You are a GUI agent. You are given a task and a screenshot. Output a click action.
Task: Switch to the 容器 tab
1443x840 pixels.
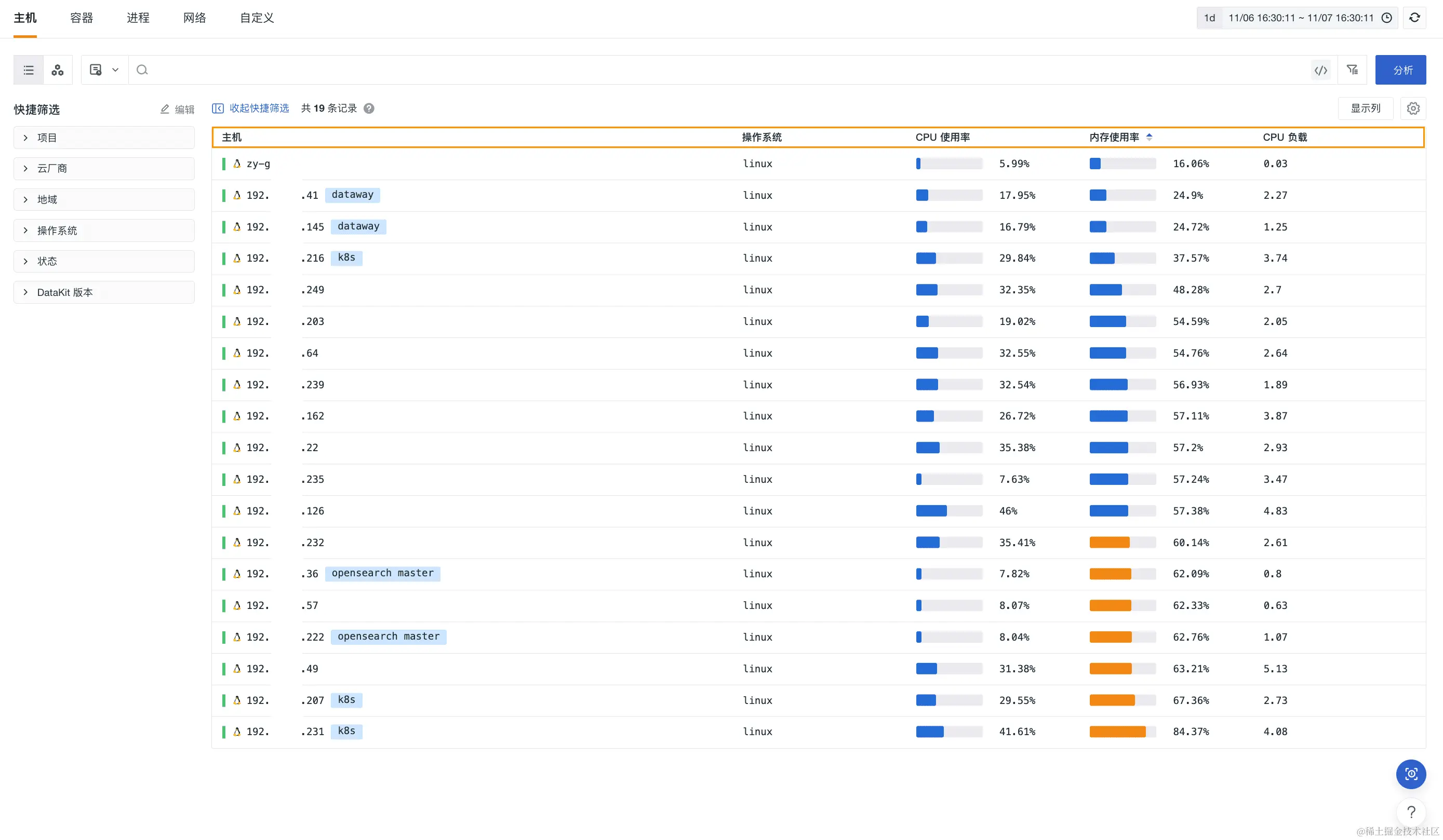82,18
